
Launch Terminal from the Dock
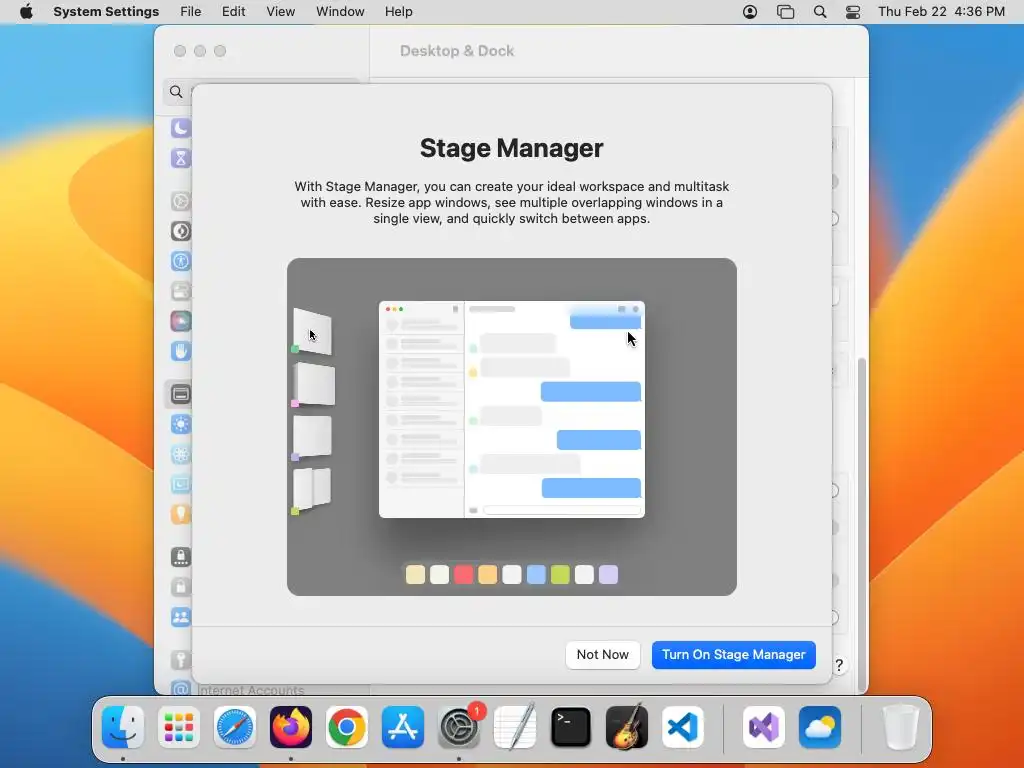click(571, 727)
